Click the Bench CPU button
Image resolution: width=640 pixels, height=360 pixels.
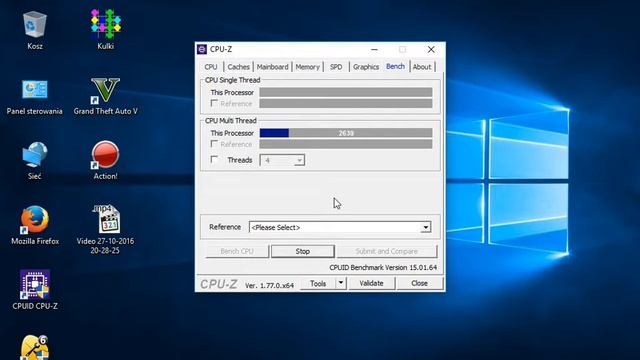click(x=237, y=251)
